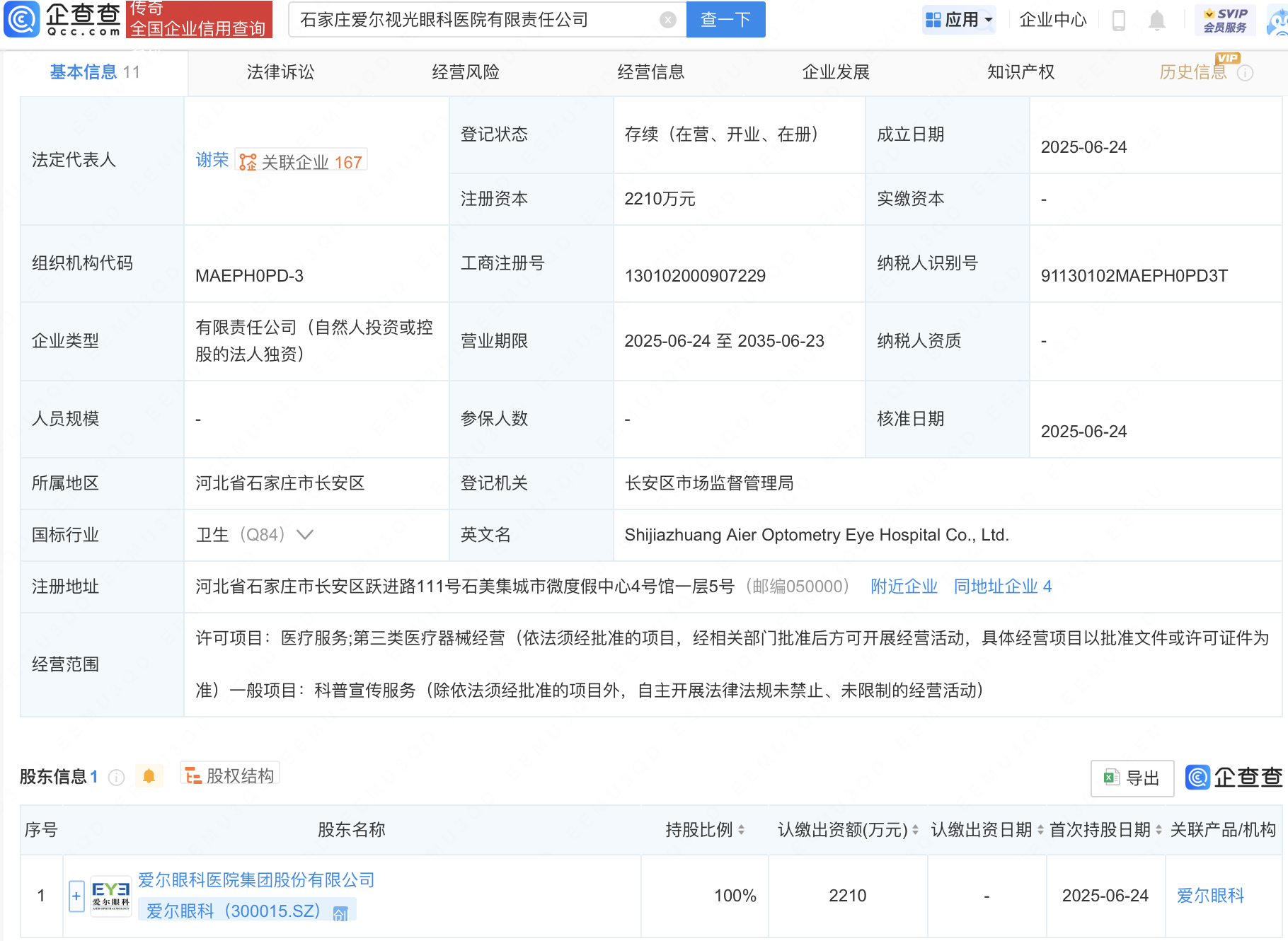The height and width of the screenshot is (941, 1288).
Task: Open the 历史信息 VIP tab
Action: [1193, 72]
